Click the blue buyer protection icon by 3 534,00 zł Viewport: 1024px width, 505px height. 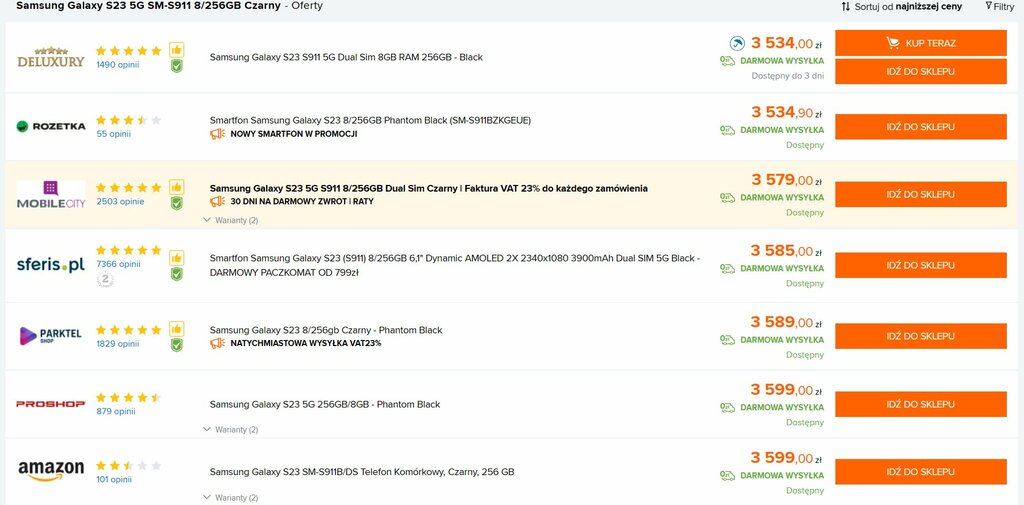737,44
